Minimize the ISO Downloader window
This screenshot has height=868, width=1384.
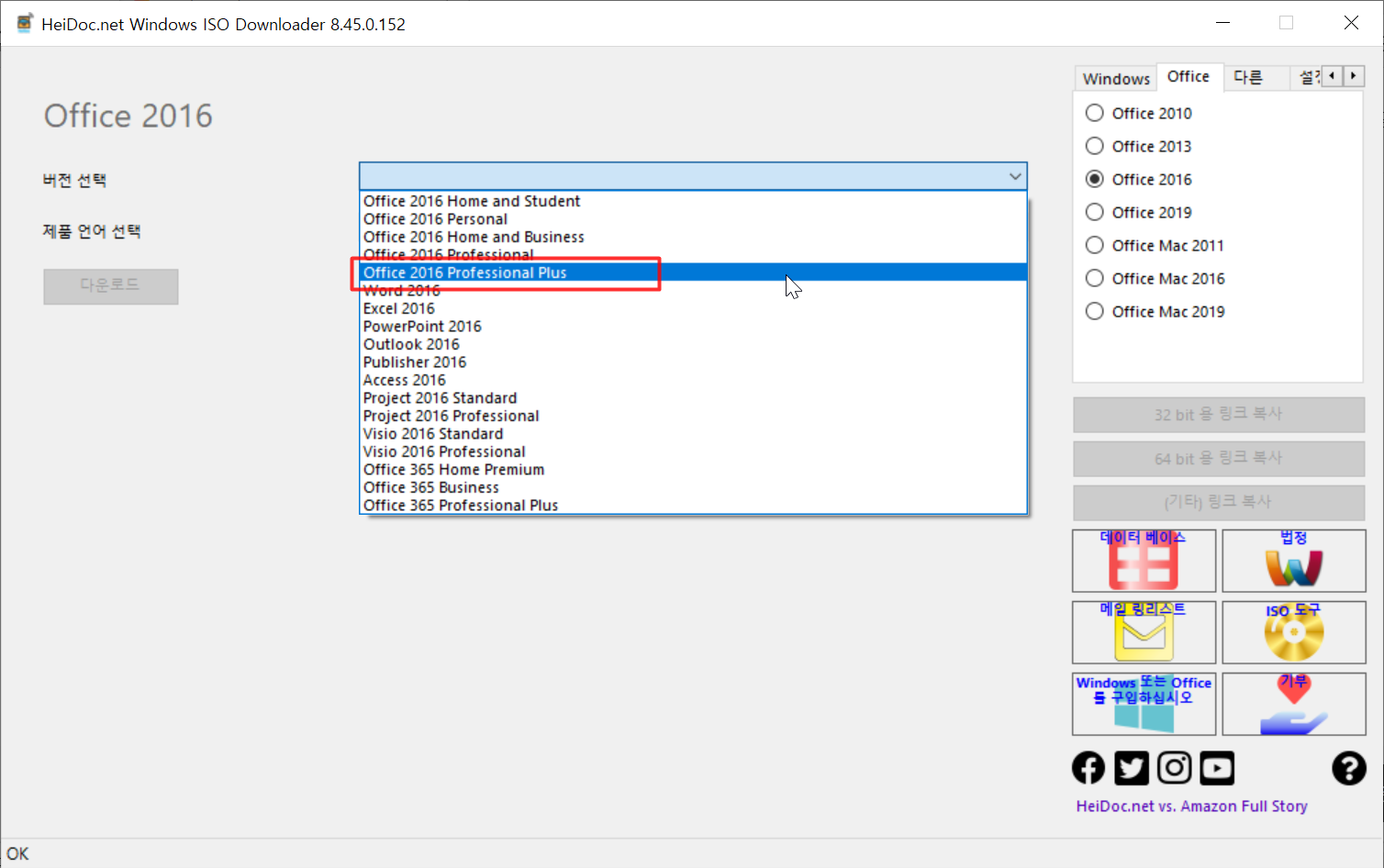tap(1222, 23)
